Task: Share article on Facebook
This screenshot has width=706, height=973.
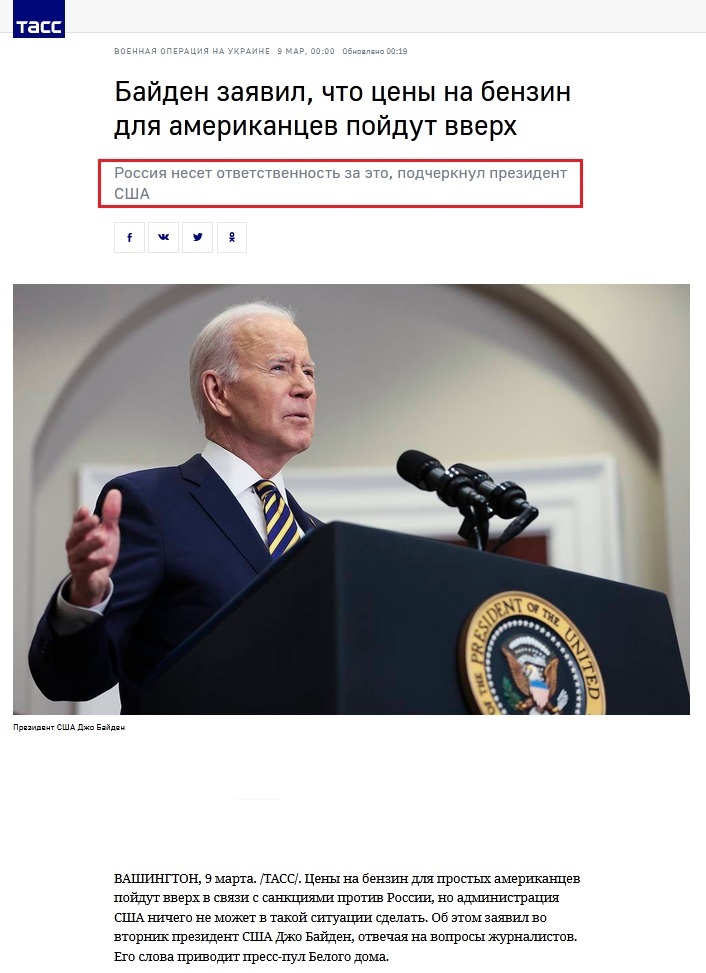Action: [129, 237]
